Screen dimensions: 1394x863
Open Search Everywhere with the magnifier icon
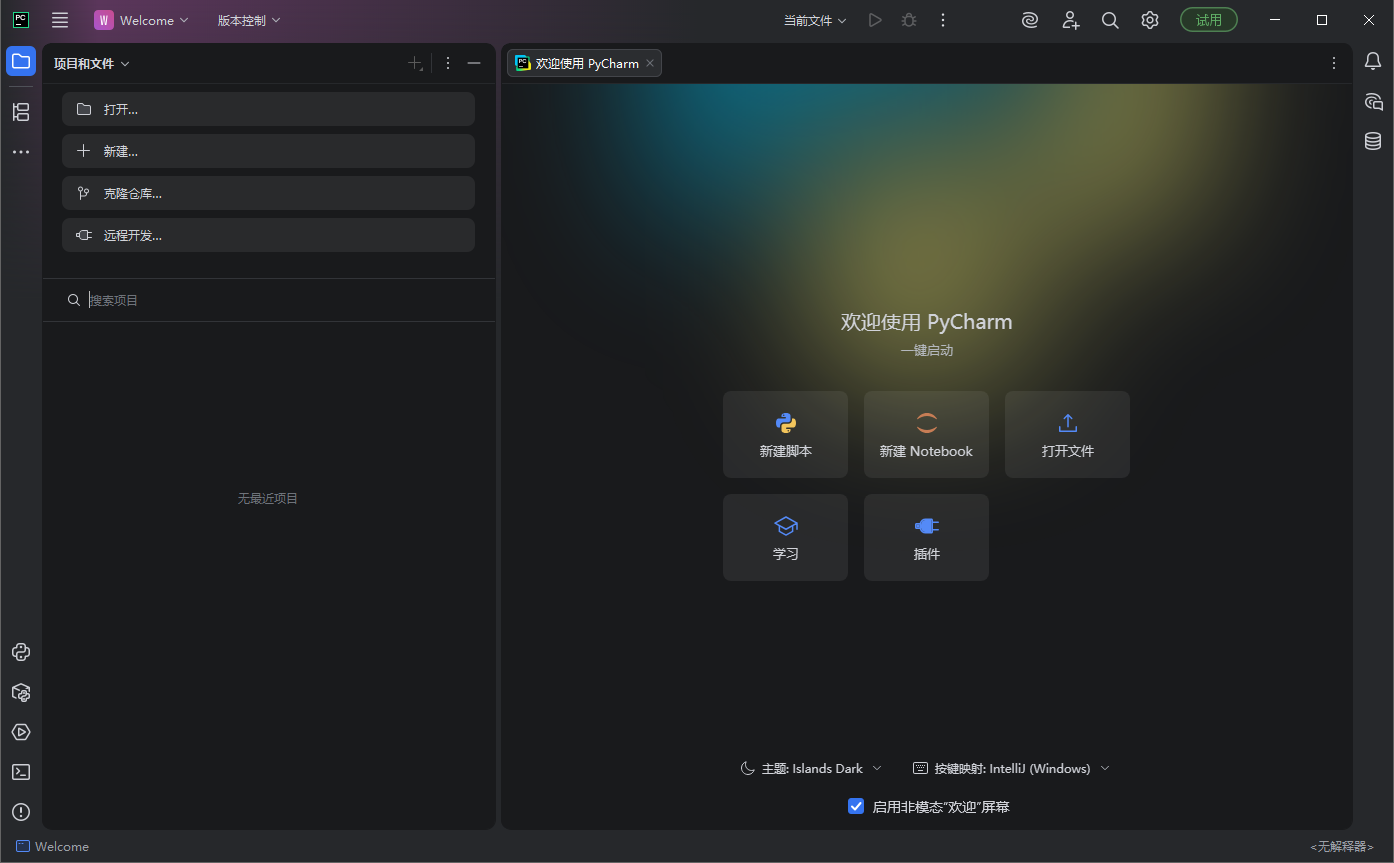click(x=1110, y=19)
